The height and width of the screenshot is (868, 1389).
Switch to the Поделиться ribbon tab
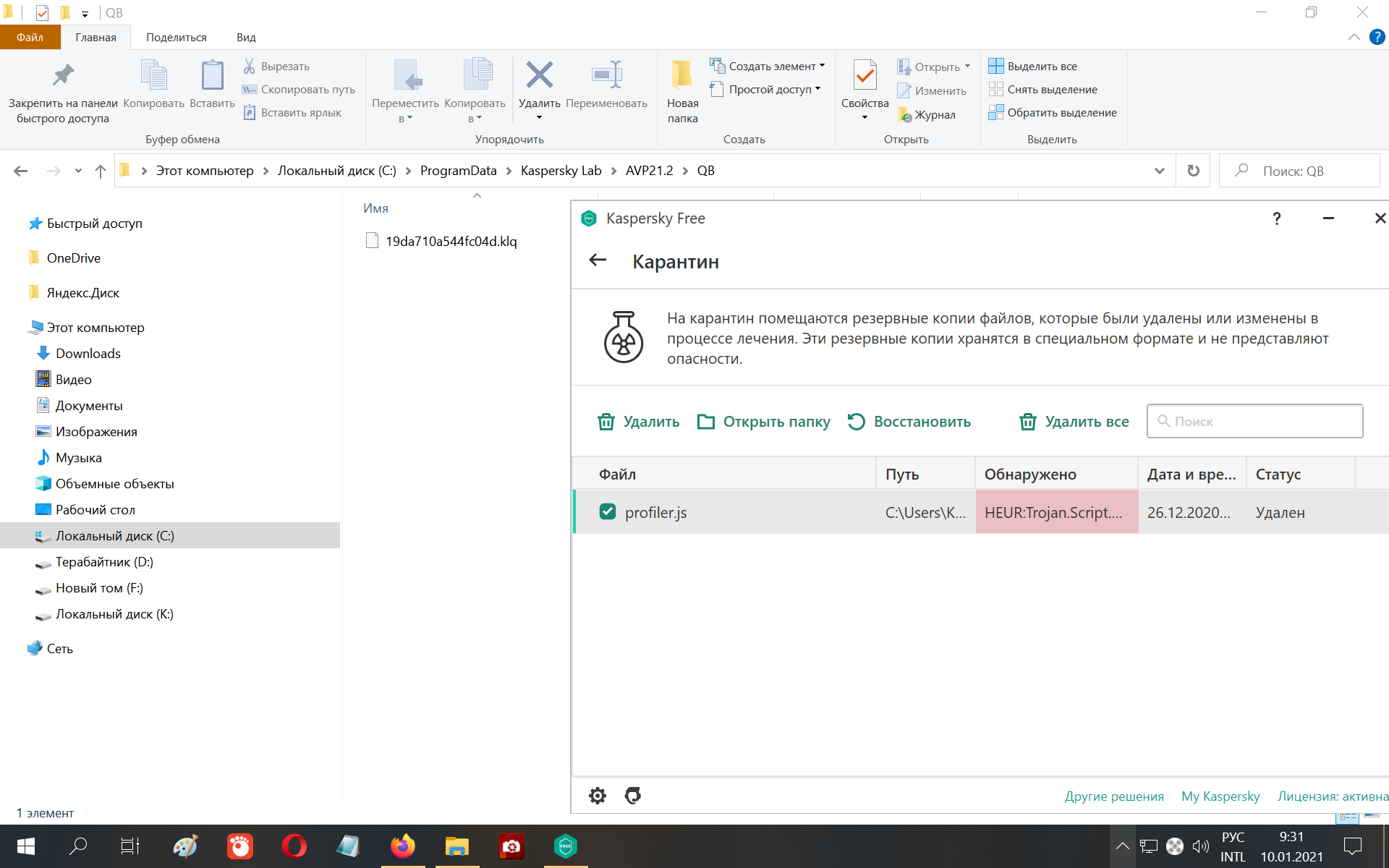coord(176,37)
